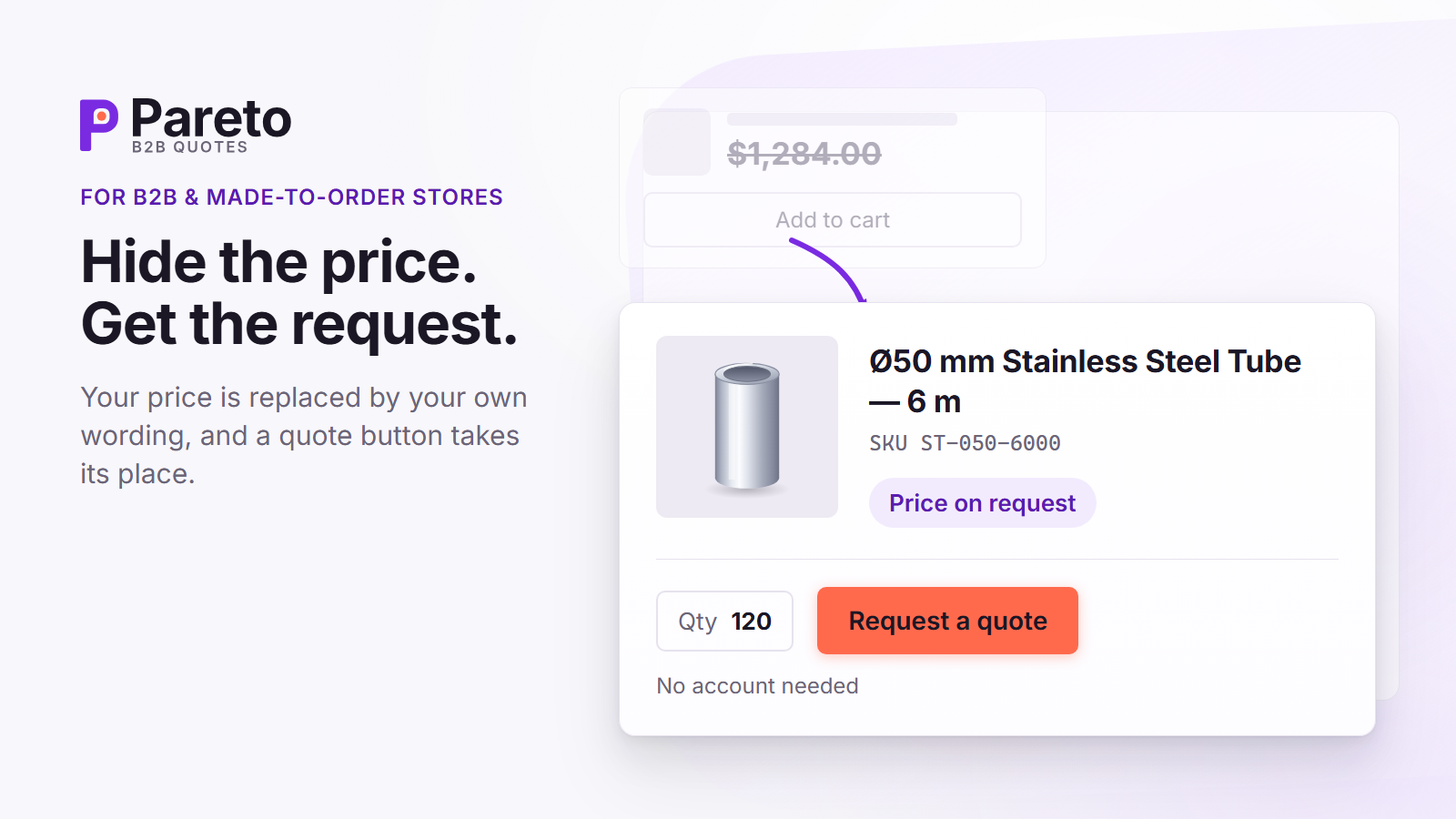Screen dimensions: 1456x819
Task: Open the Ø50 mm Stainless Steel Tube title
Action: [x=1085, y=381]
